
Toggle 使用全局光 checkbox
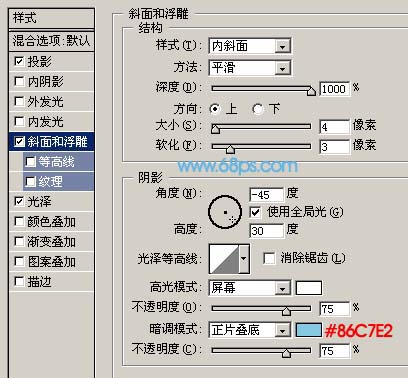point(255,212)
